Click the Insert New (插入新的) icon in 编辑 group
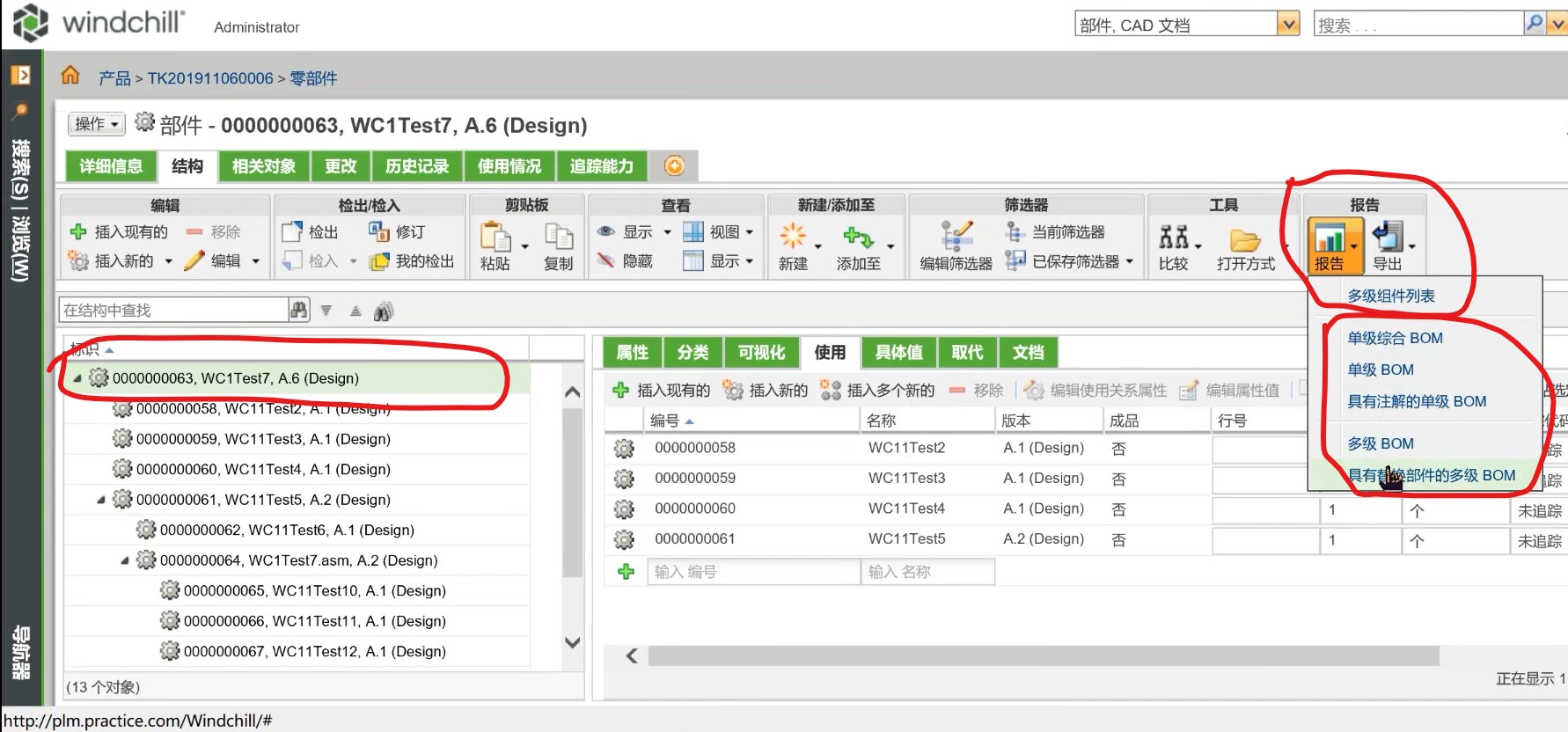Screen dimensions: 1568x732 (78, 260)
